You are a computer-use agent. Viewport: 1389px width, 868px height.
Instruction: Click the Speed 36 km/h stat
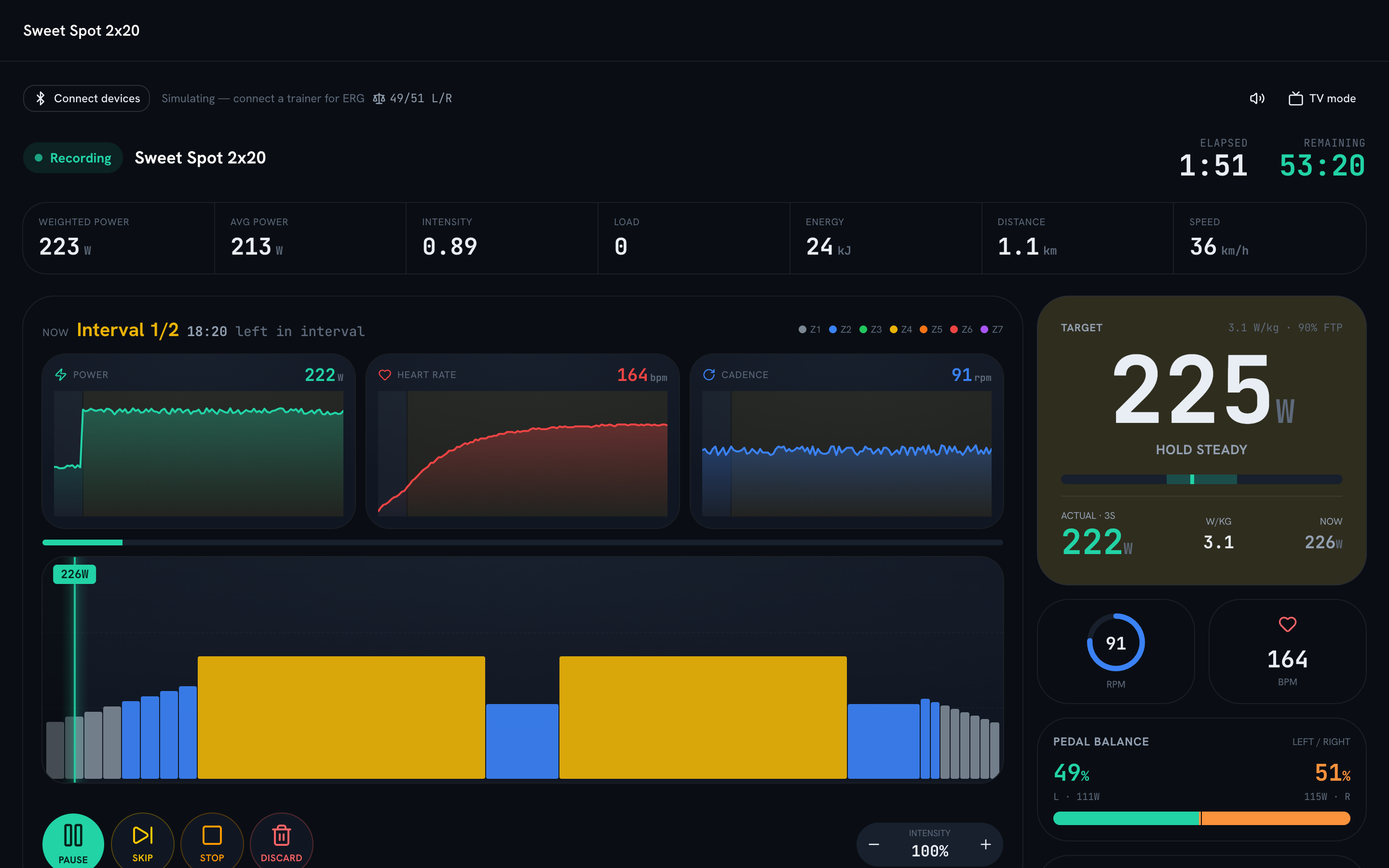point(1269,238)
